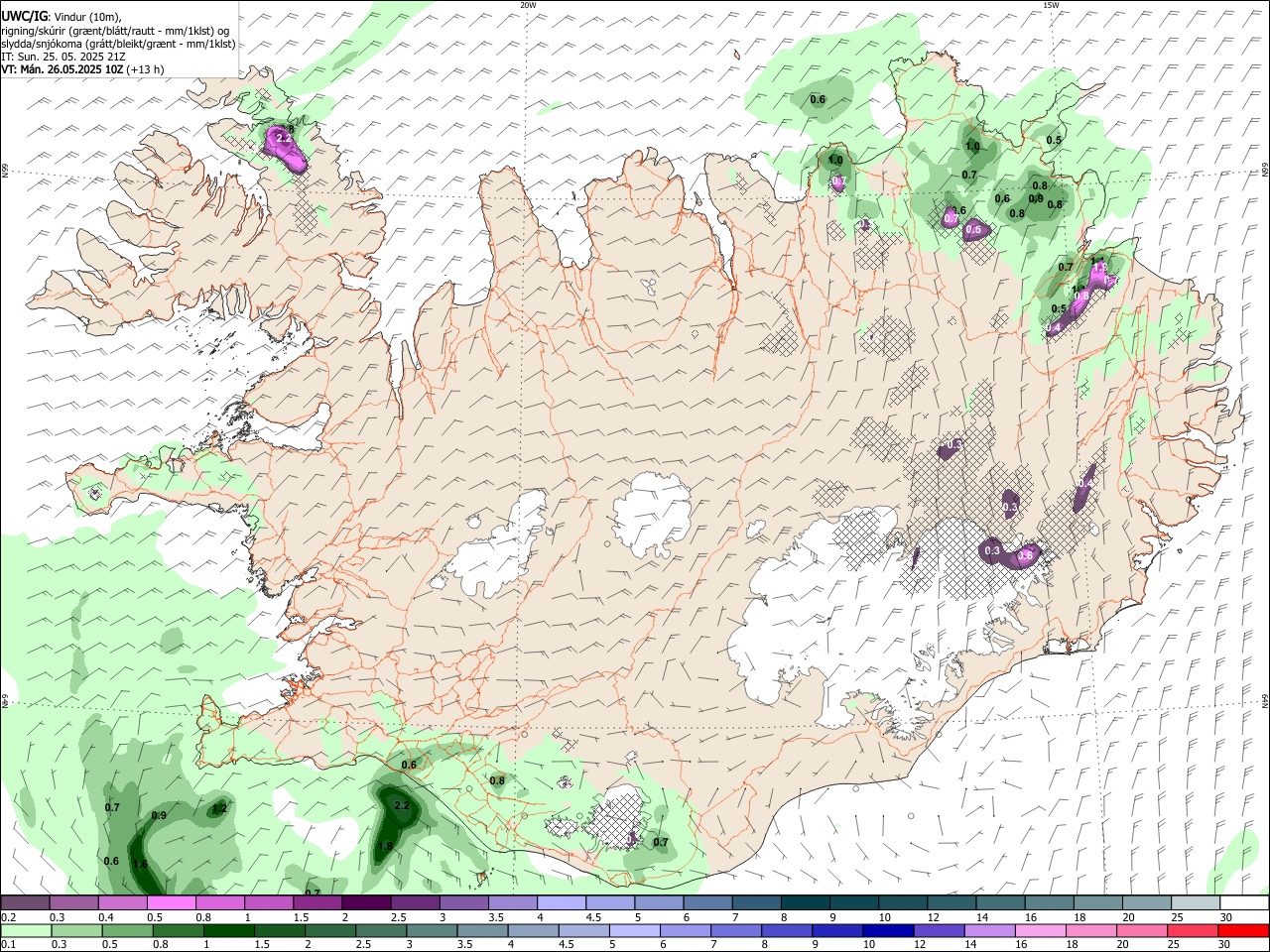
Task: Click the lightest green 0.1 rain legend swatch
Action: pyautogui.click(x=26, y=931)
